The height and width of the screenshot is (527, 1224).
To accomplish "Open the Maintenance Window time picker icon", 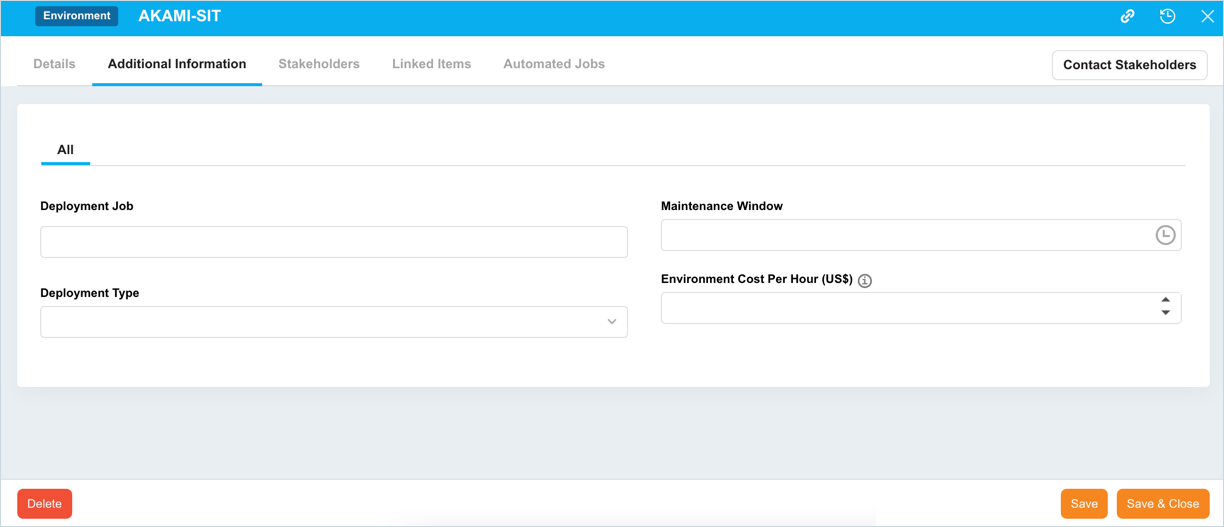I will tap(1165, 235).
